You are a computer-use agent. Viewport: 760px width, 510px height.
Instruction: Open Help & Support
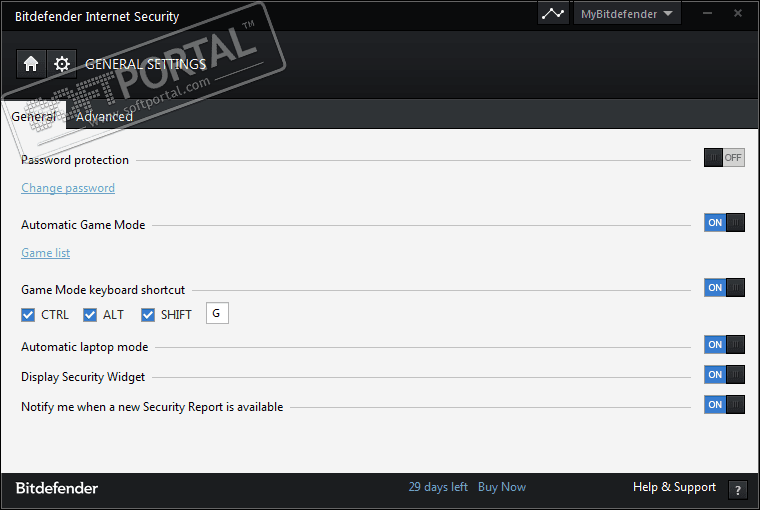pos(674,487)
